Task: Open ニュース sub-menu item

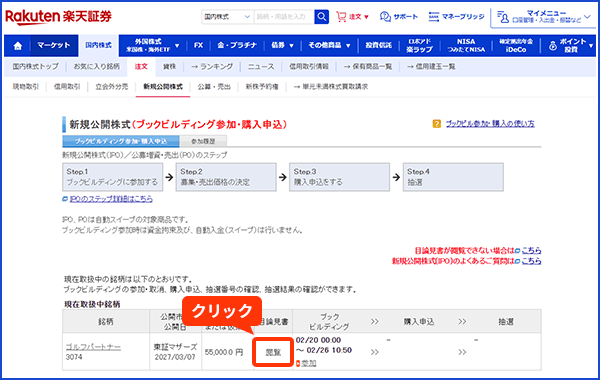Action: click(261, 67)
